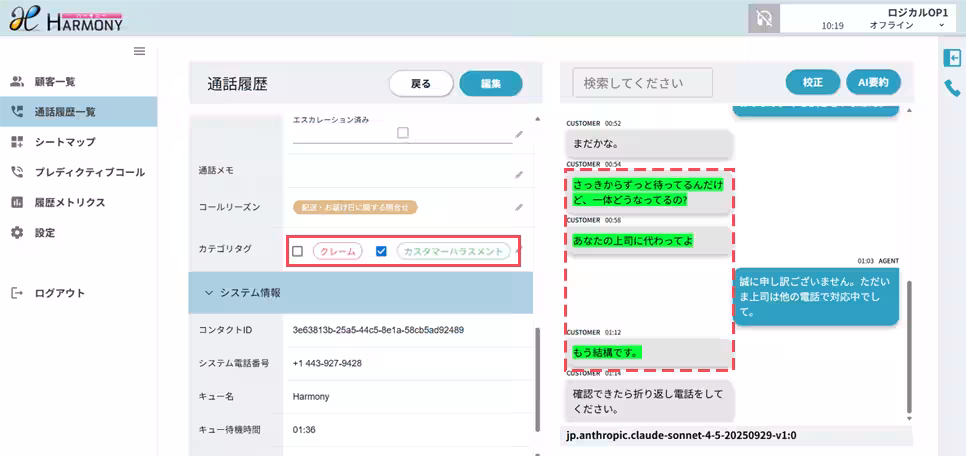Click pencil icon beside エスカレーション済み
Screen dimensions: 966x456
click(519, 134)
